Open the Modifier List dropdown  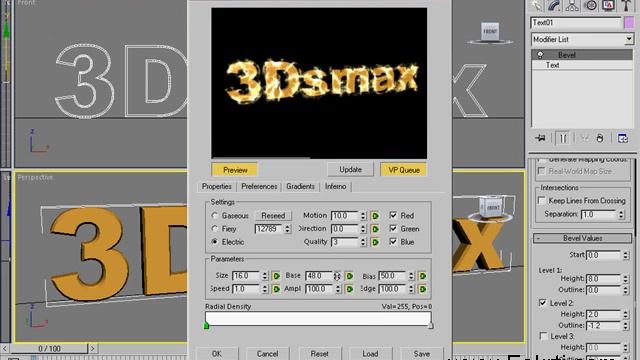pyautogui.click(x=629, y=39)
